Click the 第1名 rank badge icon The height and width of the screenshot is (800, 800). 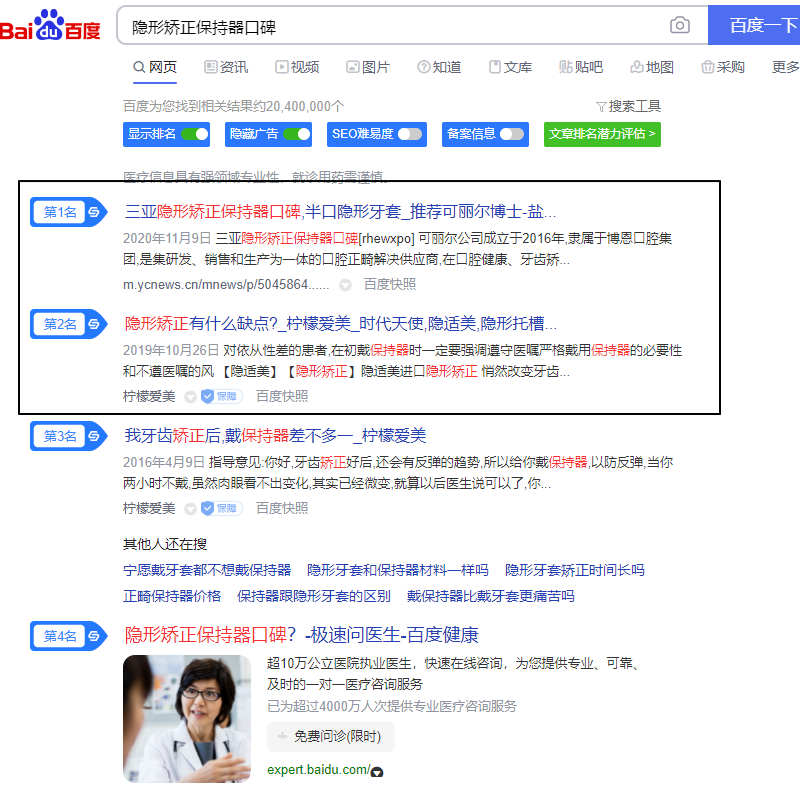[68, 212]
